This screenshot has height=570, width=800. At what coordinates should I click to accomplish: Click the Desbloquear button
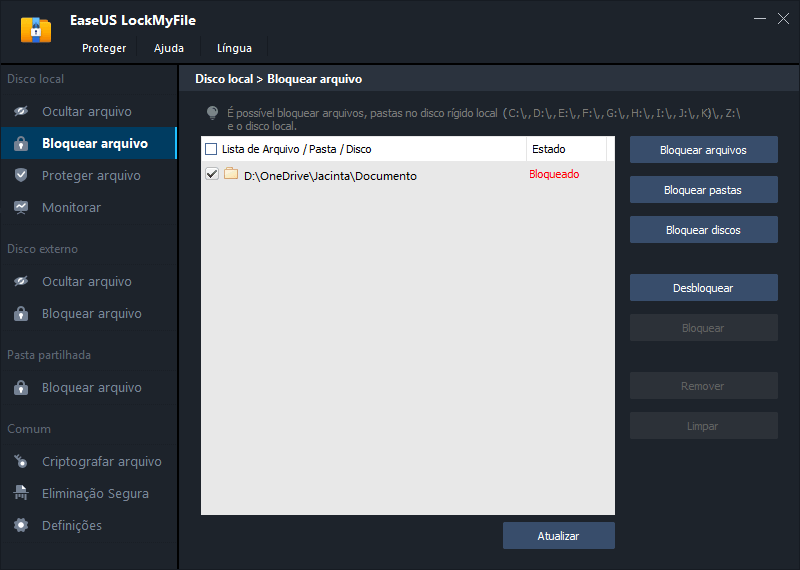click(x=704, y=288)
